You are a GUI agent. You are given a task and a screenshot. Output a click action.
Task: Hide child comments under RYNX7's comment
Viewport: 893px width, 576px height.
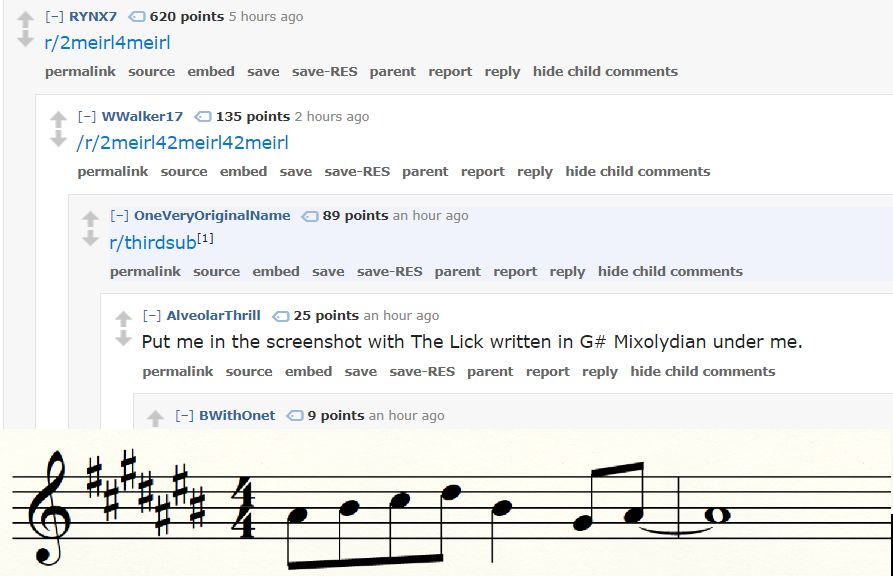pyautogui.click(x=607, y=71)
